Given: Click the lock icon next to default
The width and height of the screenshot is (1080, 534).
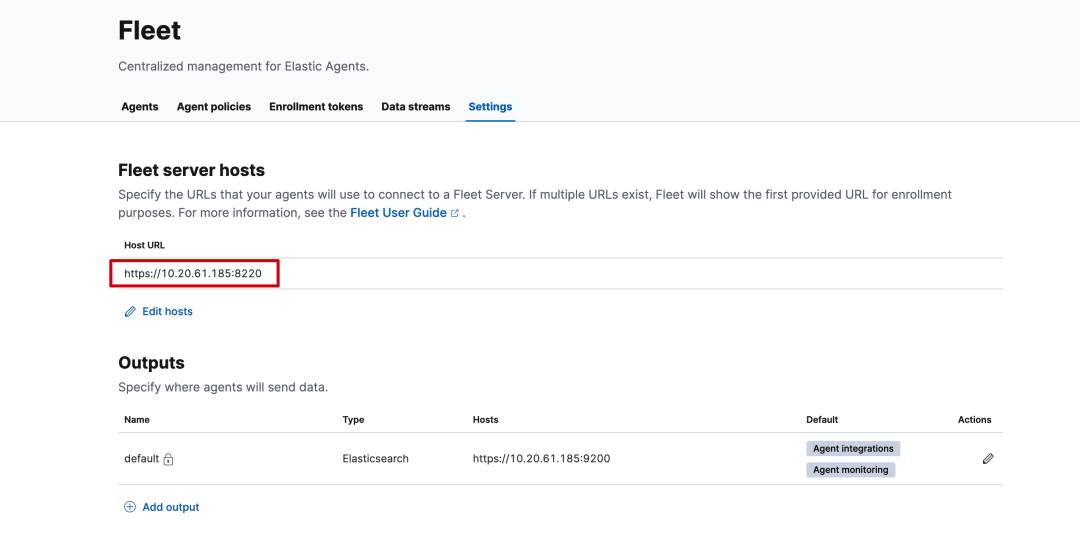Looking at the screenshot, I should tap(169, 460).
